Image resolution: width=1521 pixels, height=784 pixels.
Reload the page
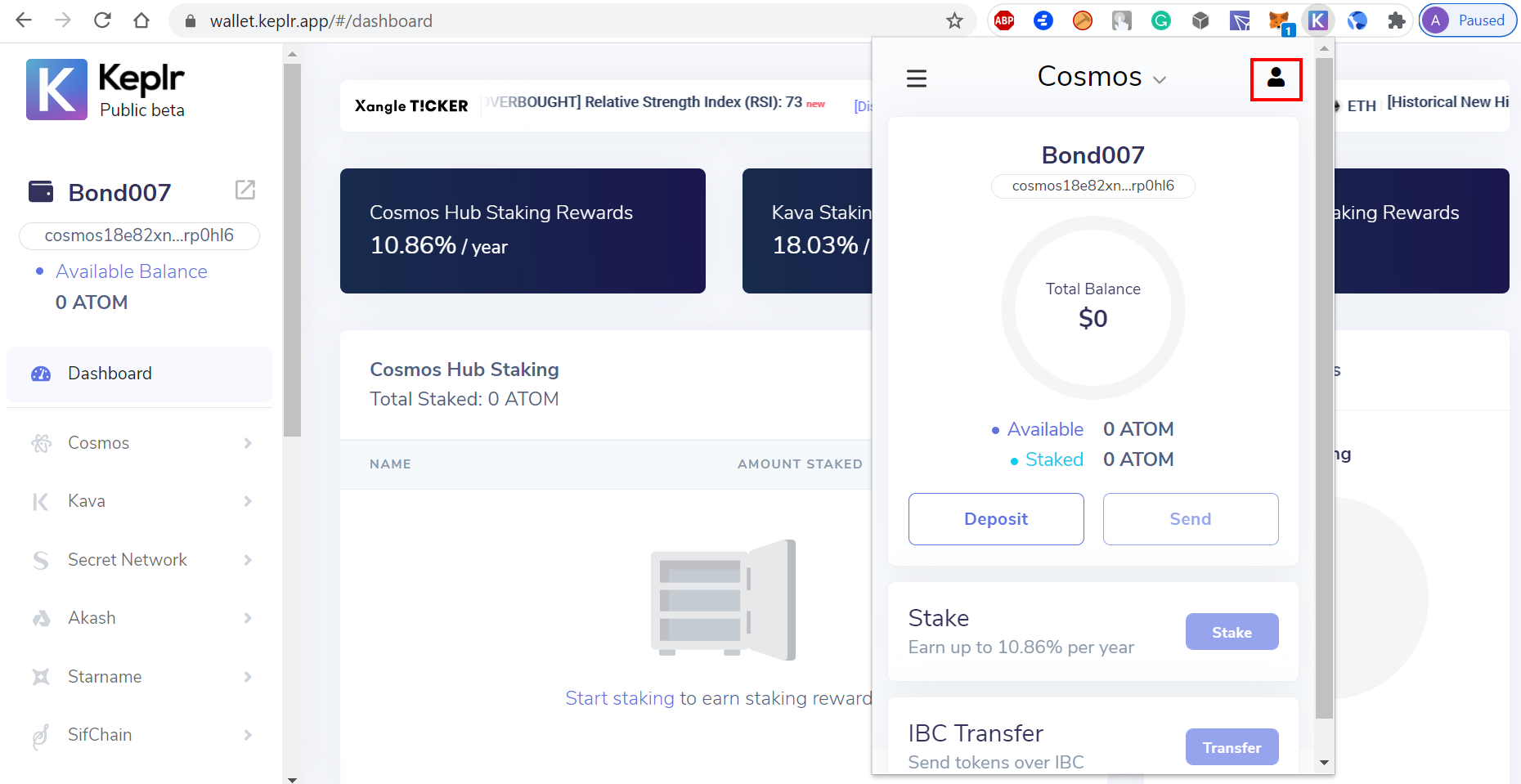point(102,20)
